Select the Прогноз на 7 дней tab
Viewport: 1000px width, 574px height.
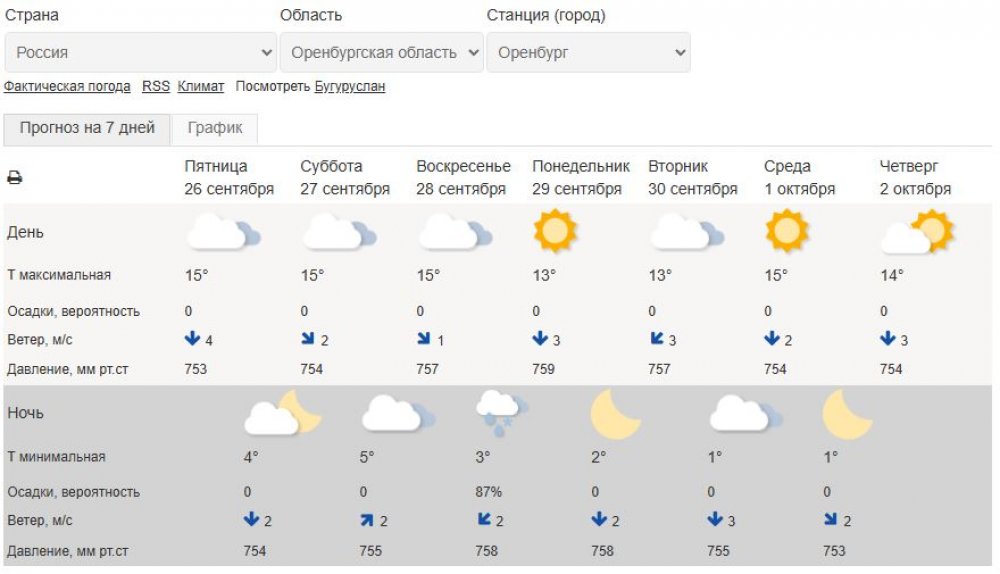point(87,128)
